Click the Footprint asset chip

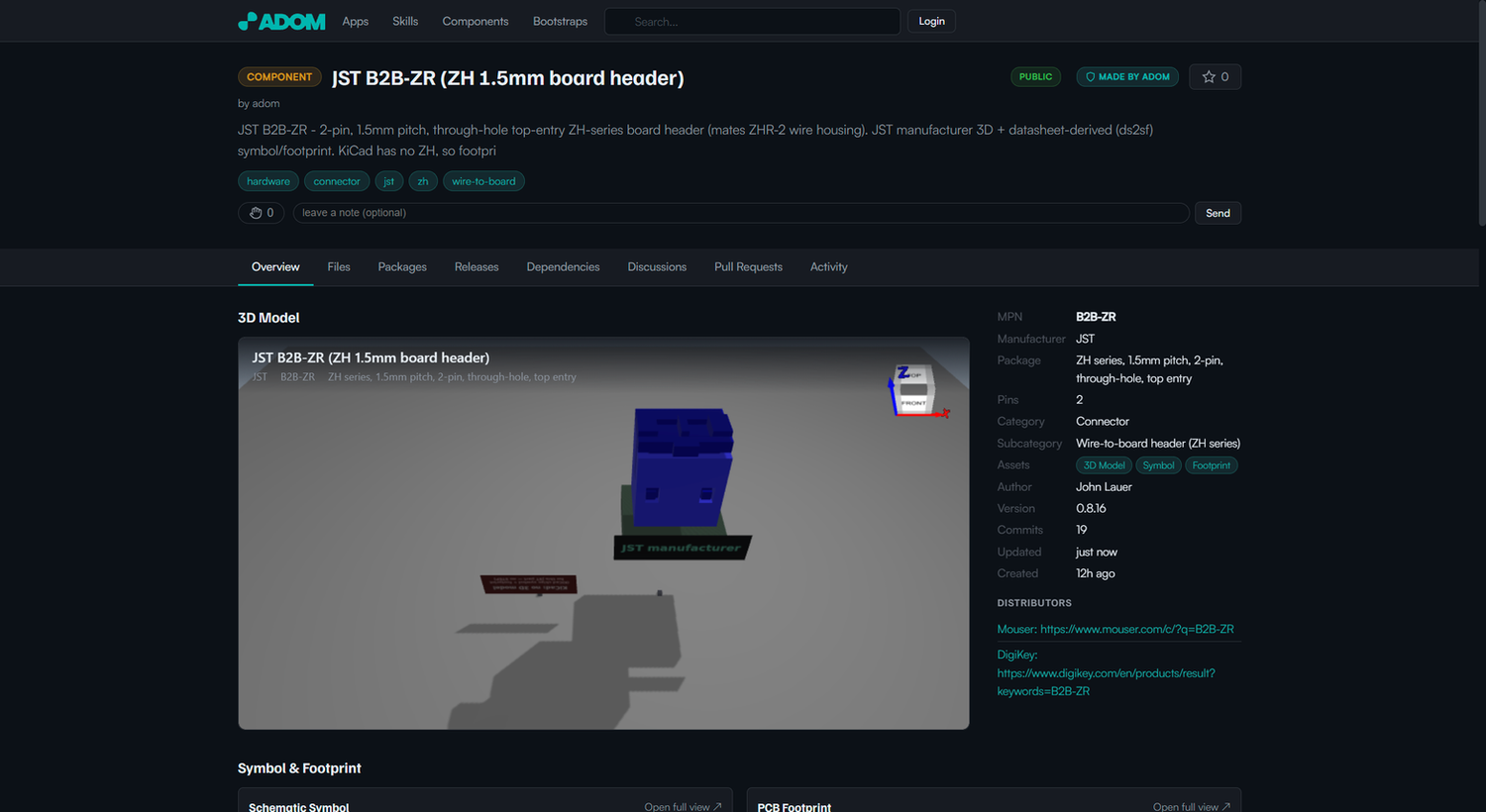(x=1211, y=465)
